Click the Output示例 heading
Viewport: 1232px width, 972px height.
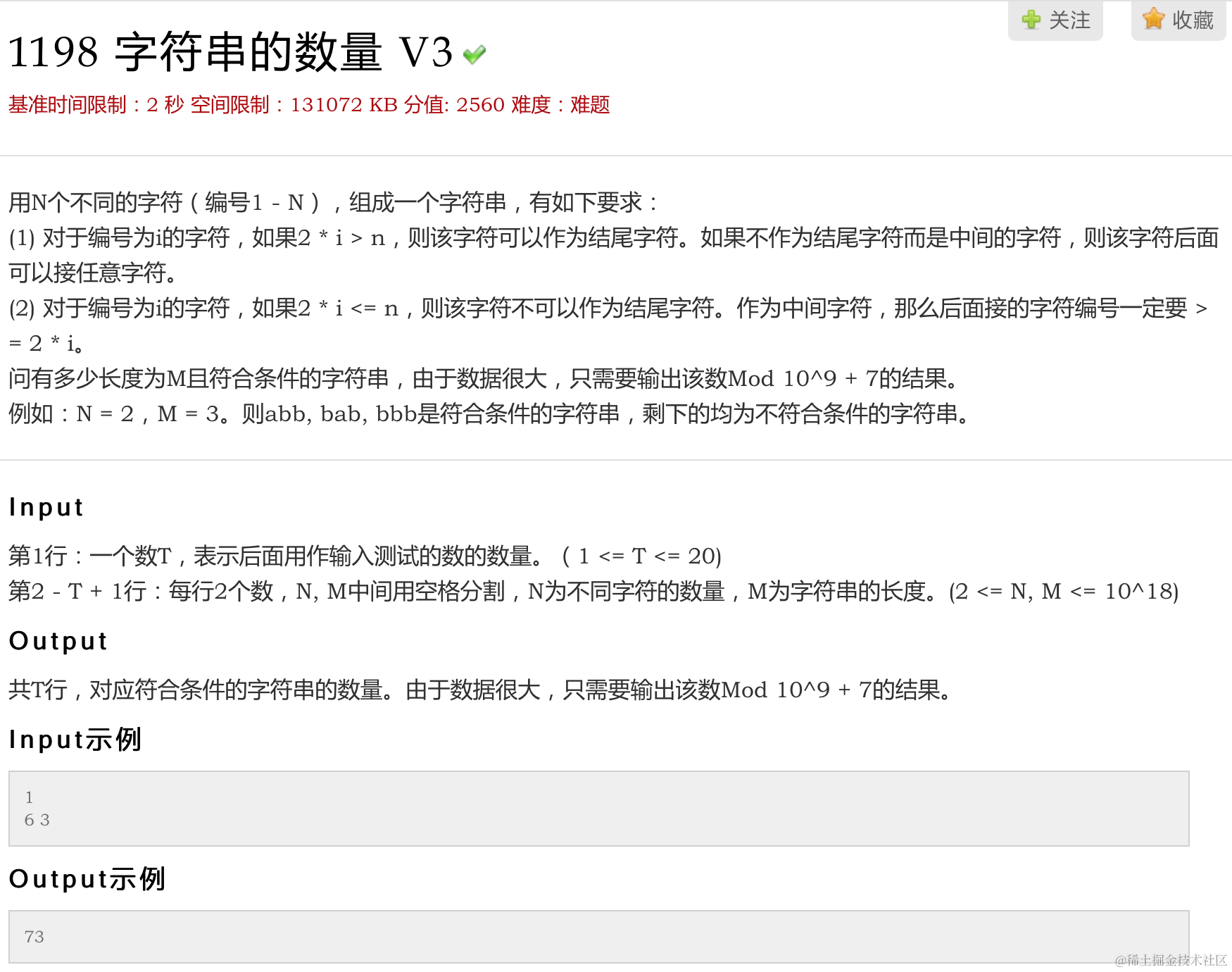[87, 879]
